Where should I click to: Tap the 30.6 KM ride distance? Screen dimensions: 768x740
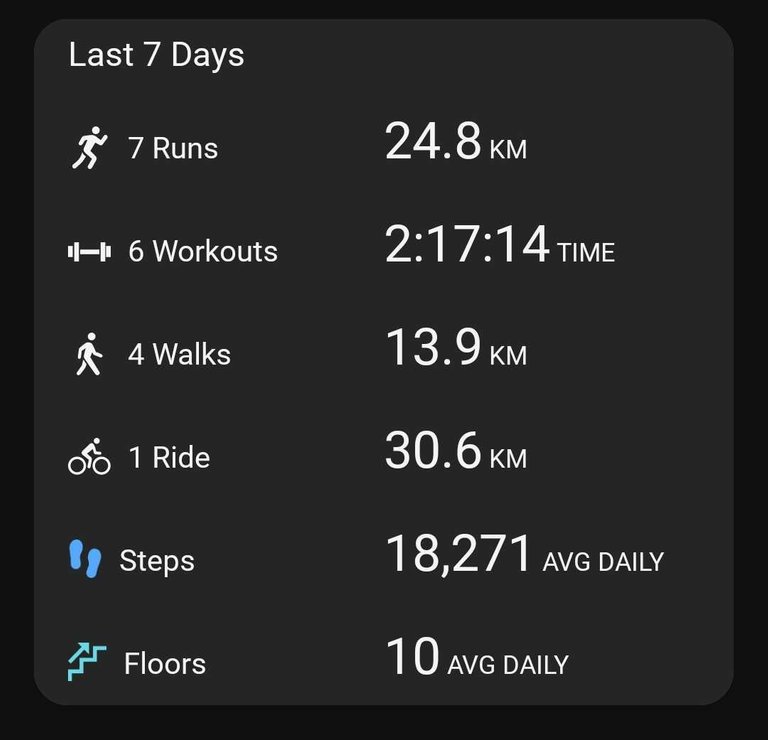click(x=456, y=451)
